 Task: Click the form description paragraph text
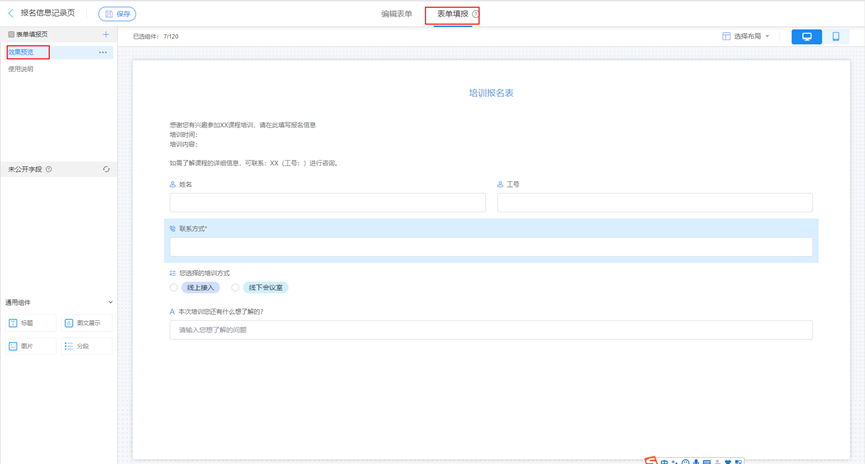click(254, 144)
